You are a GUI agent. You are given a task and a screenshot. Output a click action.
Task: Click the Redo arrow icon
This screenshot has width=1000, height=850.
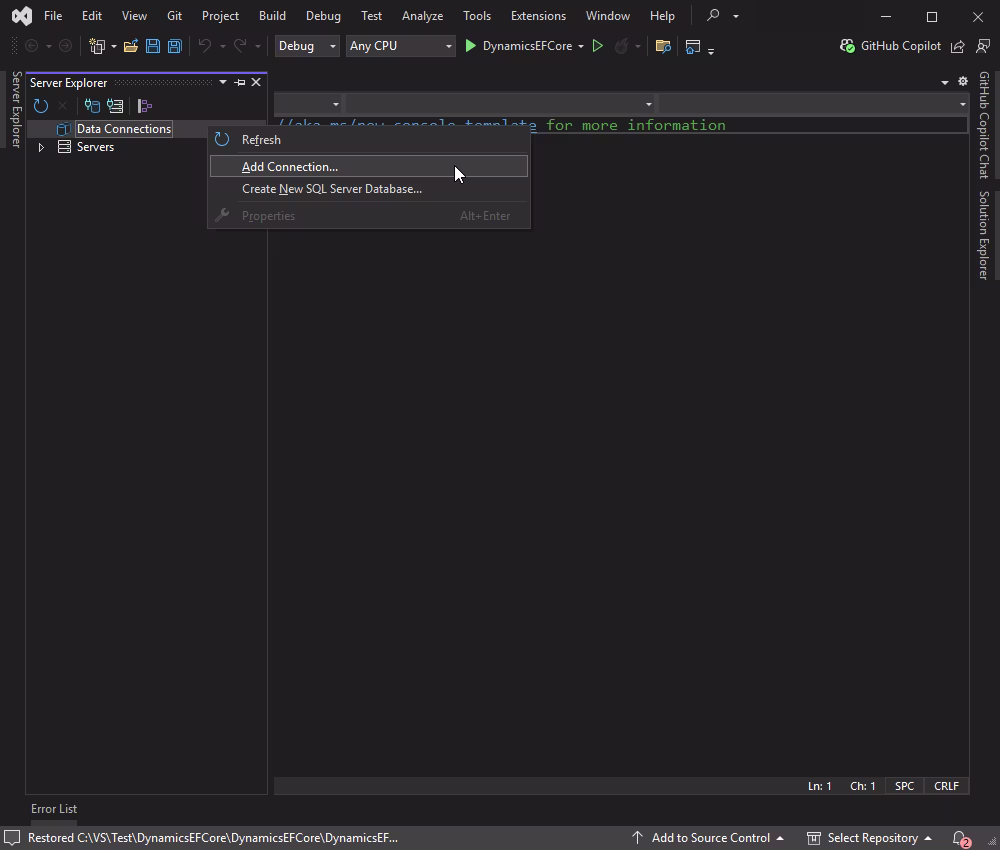click(x=240, y=45)
